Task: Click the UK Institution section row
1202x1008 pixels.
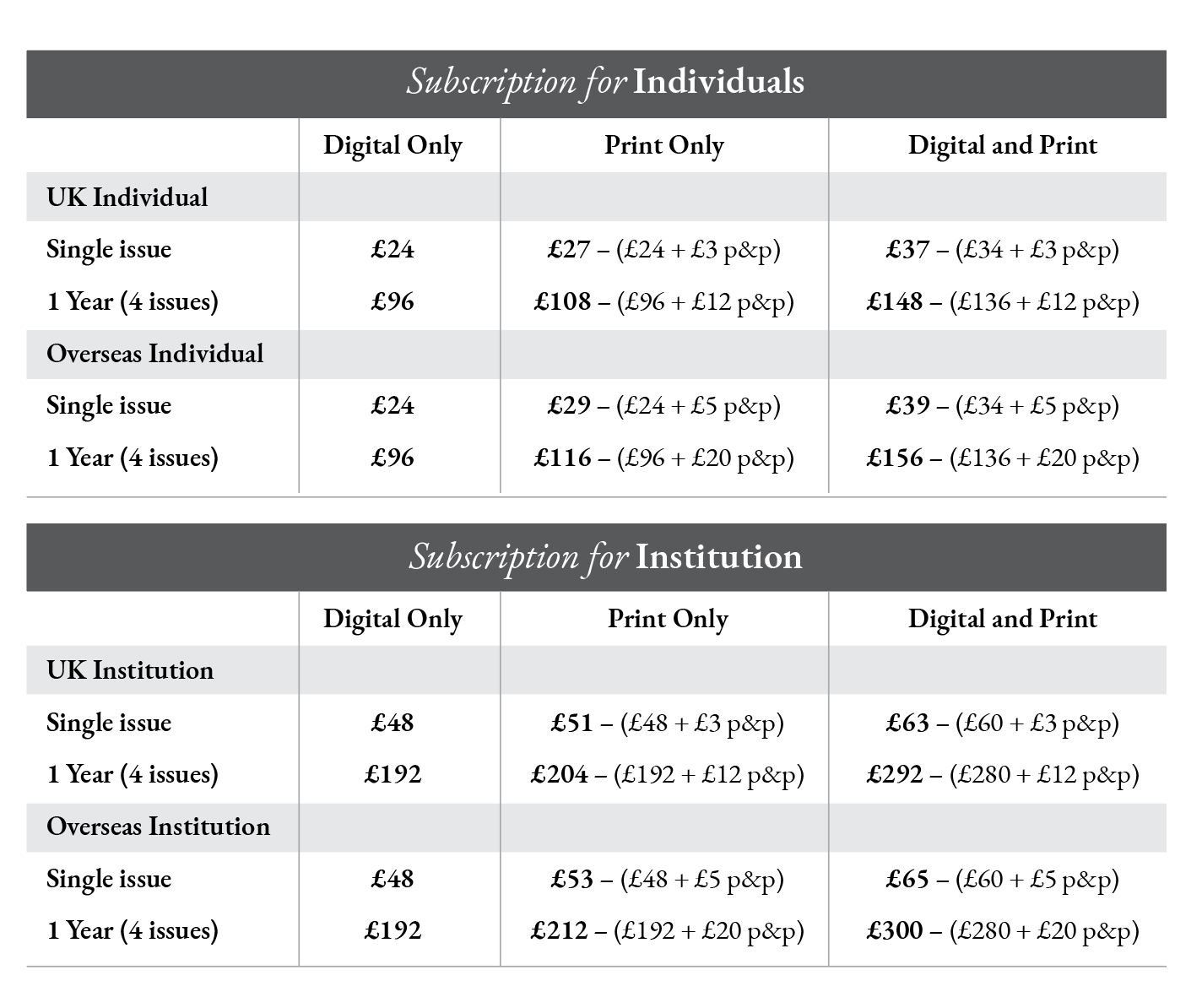Action: point(130,670)
